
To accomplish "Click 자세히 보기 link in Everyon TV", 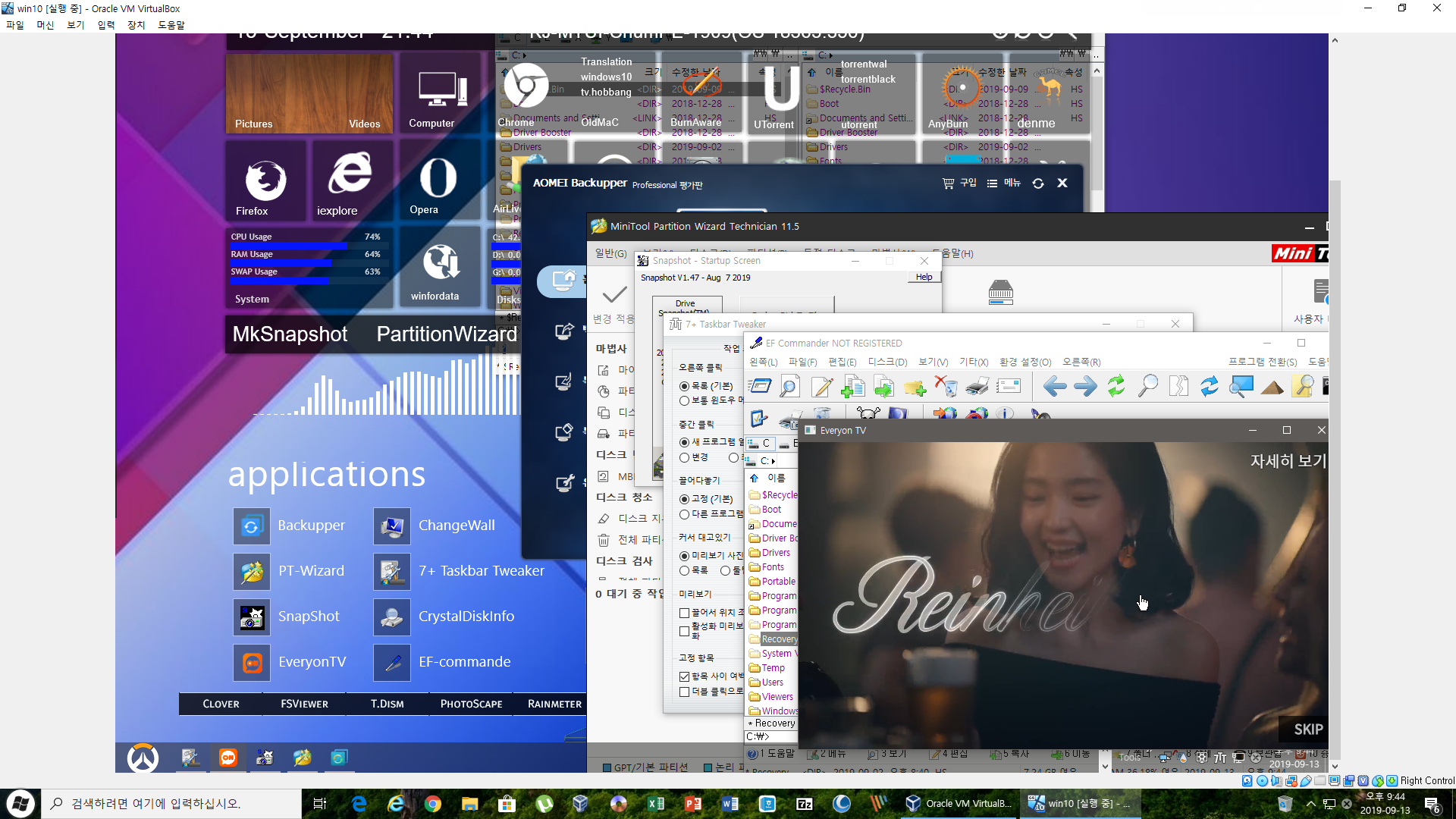I will pos(1288,461).
